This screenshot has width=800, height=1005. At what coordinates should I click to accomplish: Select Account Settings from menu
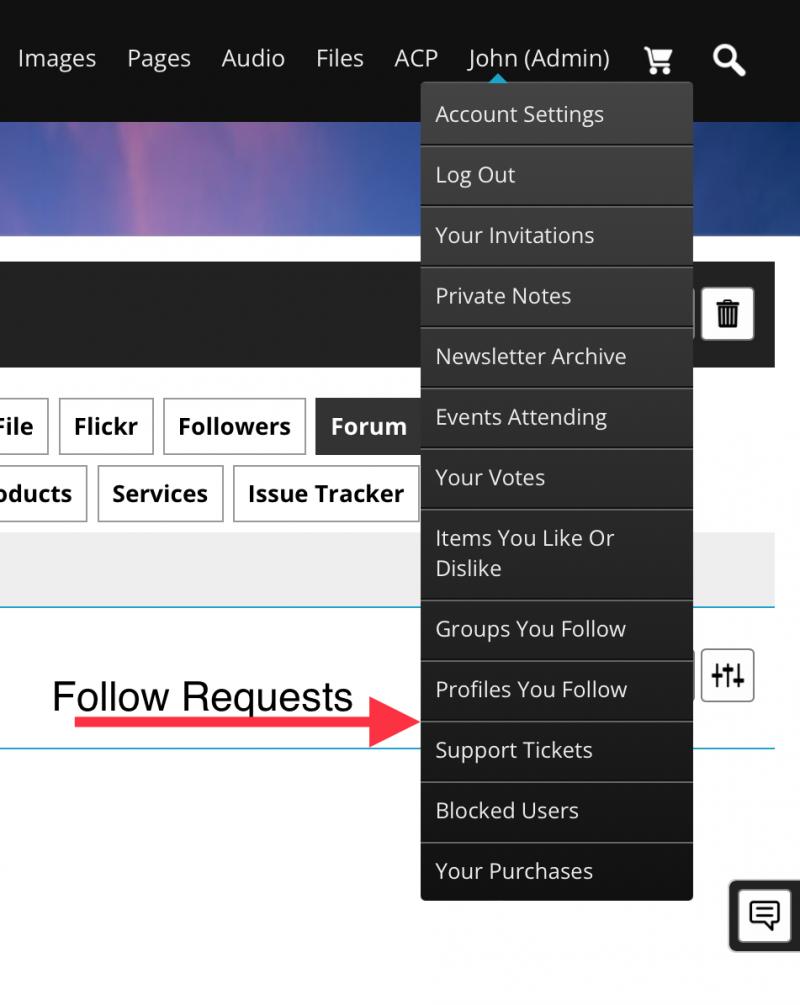tap(556, 115)
